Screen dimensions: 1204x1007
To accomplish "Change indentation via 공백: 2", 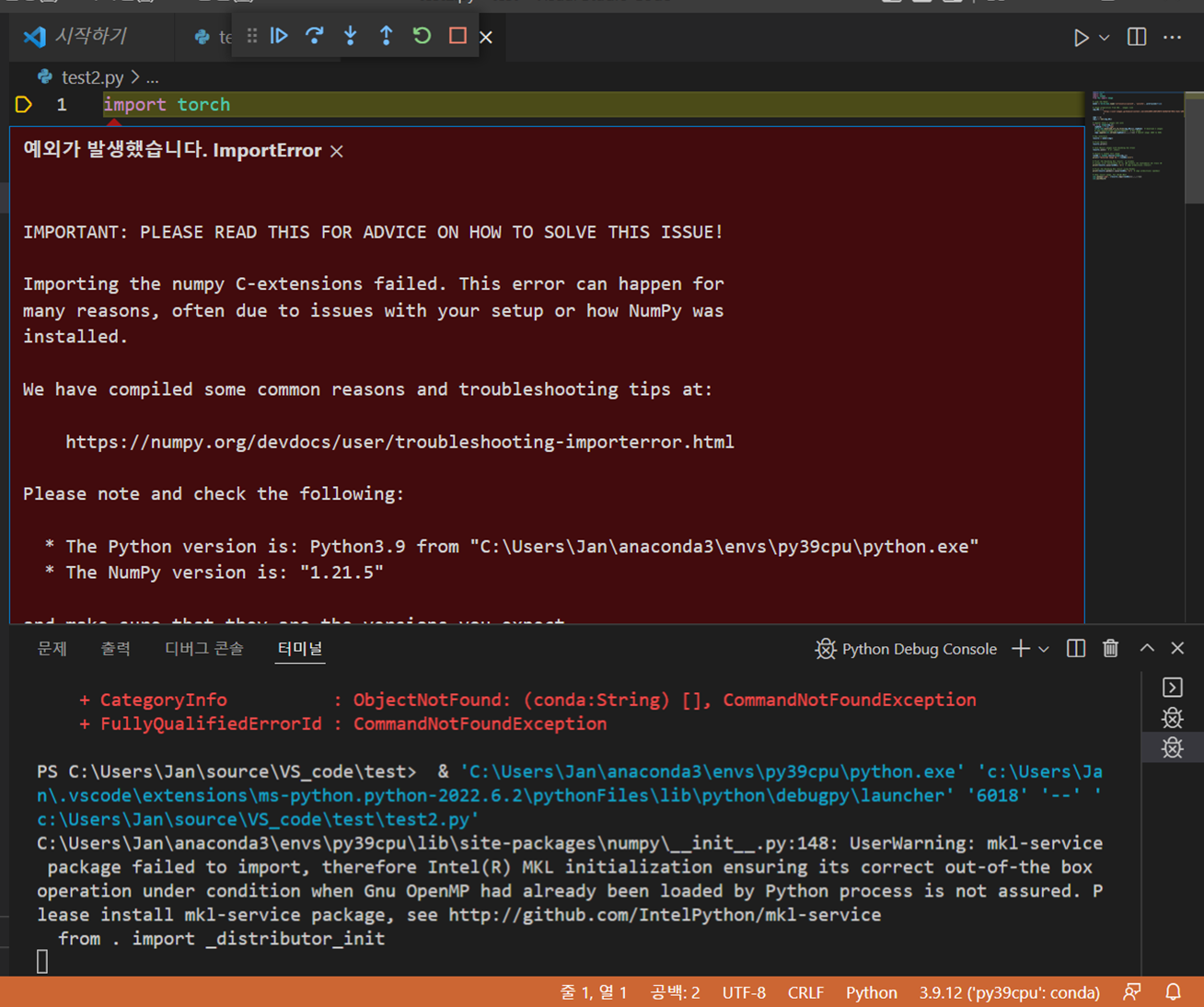I will click(675, 993).
